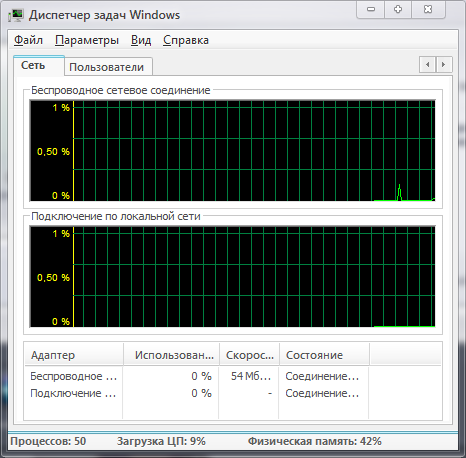The image size is (466, 458).
Task: Maximize the Task Manager window
Action: [x=398, y=9]
